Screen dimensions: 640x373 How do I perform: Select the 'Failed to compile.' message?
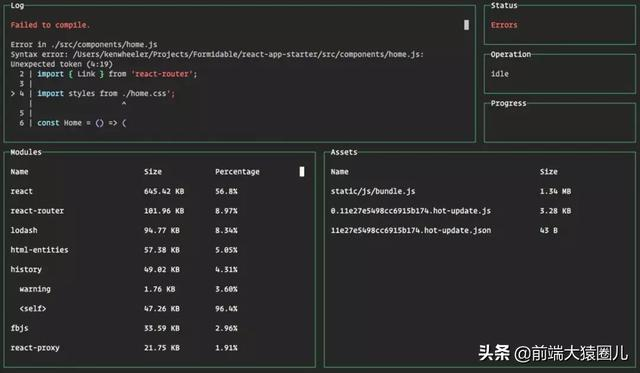point(50,25)
